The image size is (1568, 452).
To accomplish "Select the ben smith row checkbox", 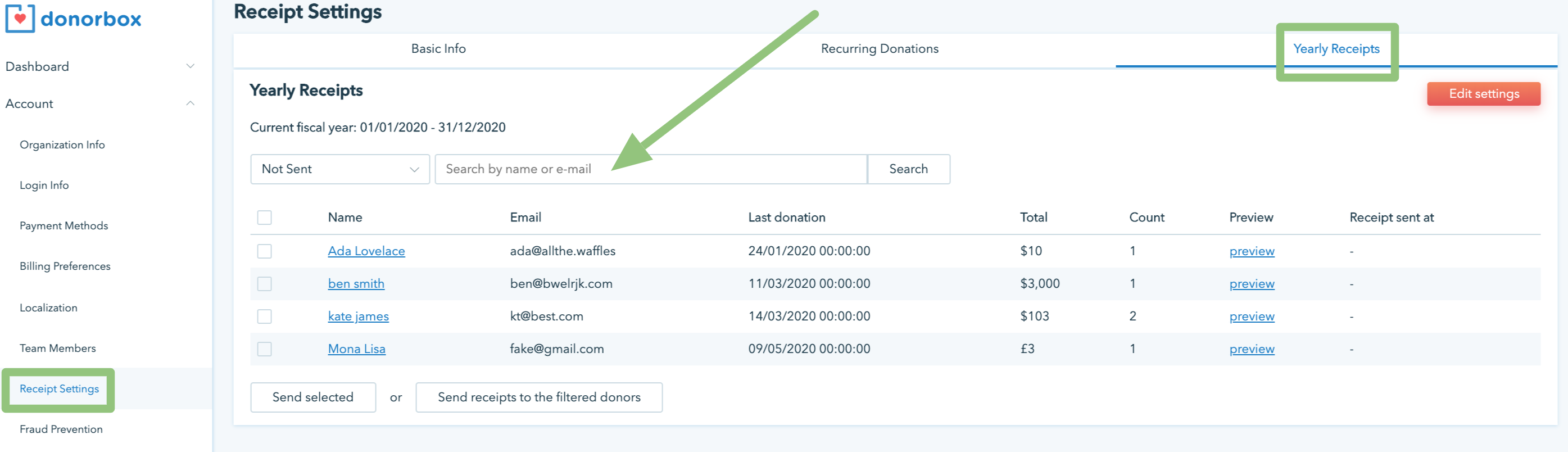I will point(264,284).
